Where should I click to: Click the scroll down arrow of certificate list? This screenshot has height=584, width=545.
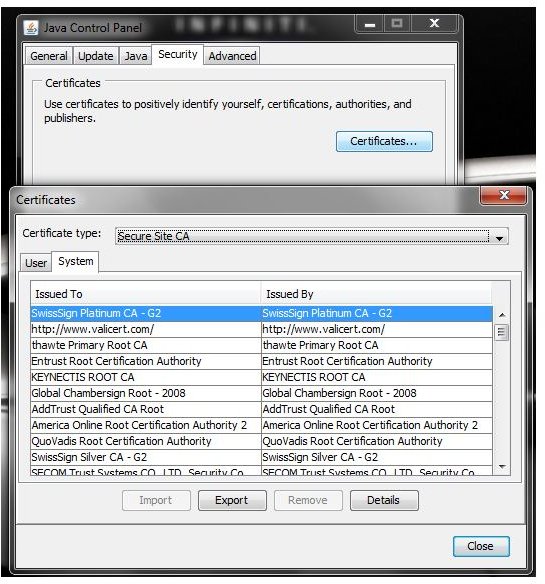tap(502, 467)
